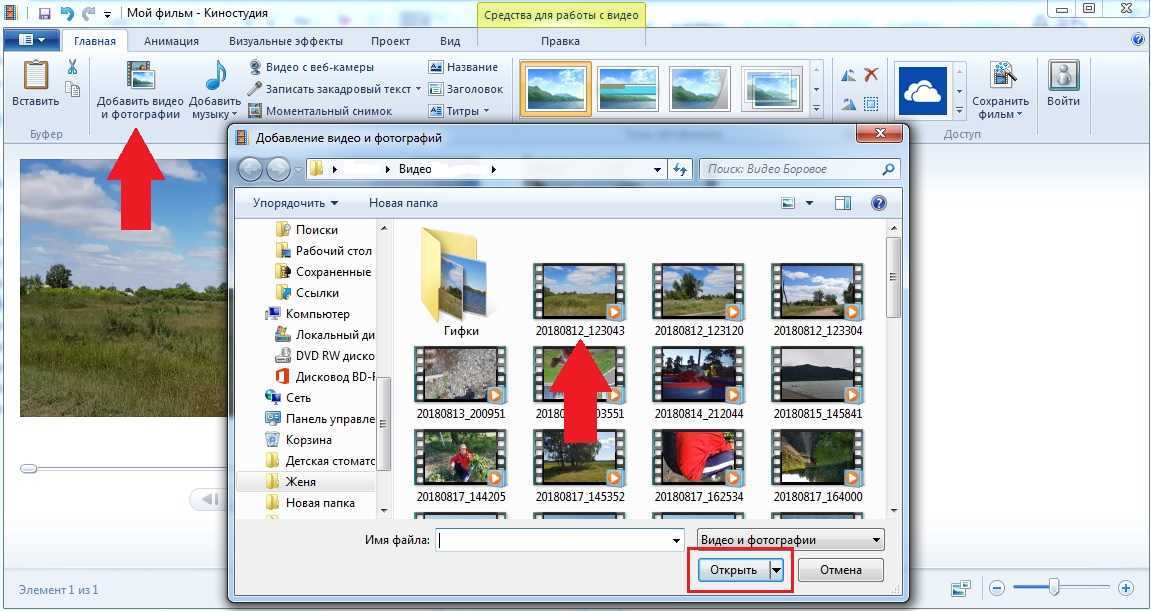This screenshot has height=611, width=1151.
Task: Click the Paste (Вставить) clipboard icon
Action: (35, 76)
